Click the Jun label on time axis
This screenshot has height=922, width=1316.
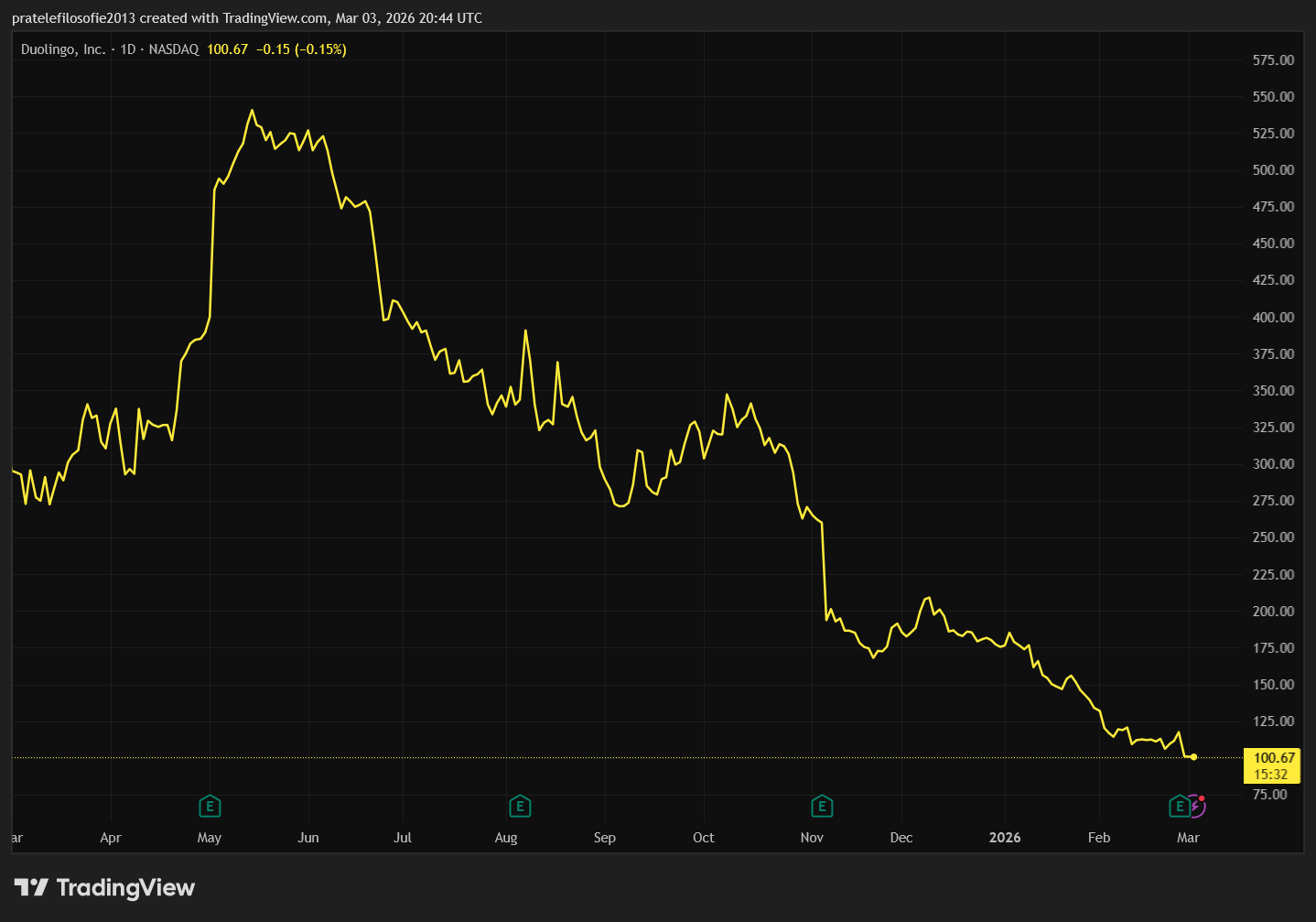308,838
